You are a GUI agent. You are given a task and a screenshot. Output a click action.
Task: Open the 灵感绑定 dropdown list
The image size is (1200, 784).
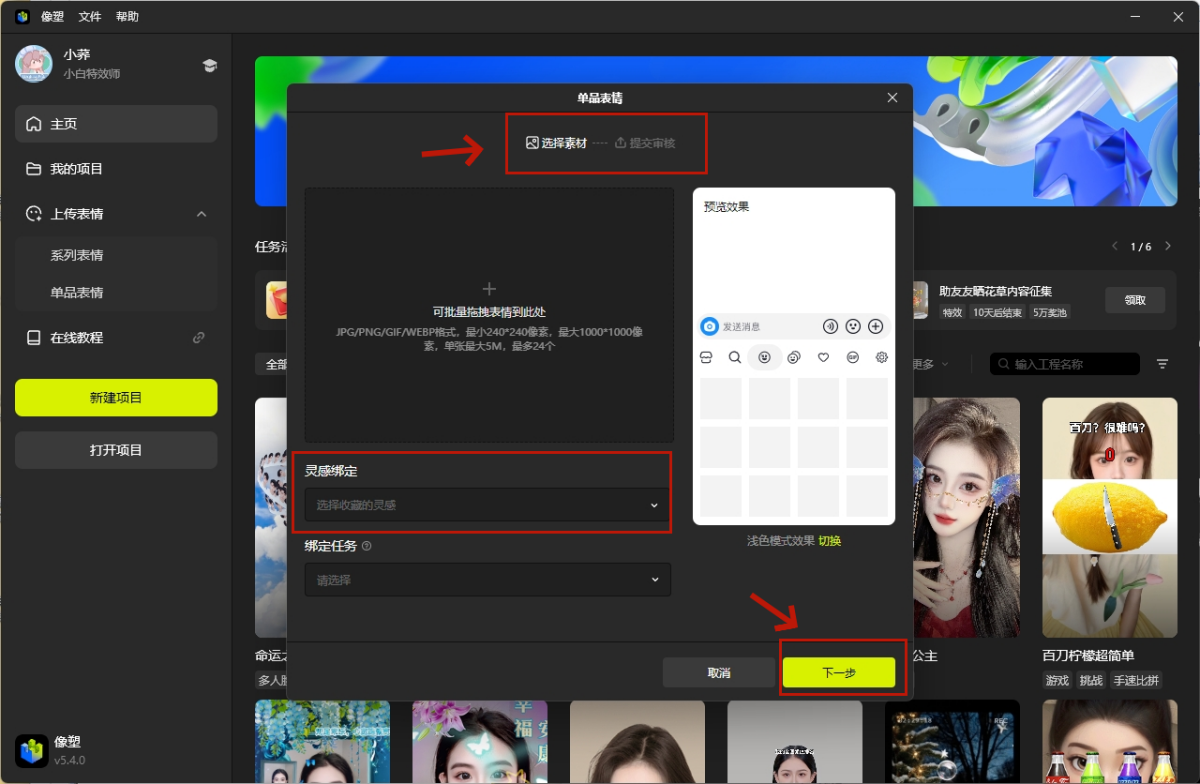click(488, 505)
